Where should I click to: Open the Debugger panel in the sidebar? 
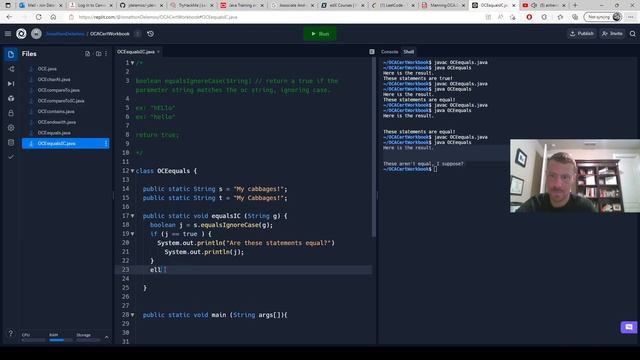[x=11, y=84]
